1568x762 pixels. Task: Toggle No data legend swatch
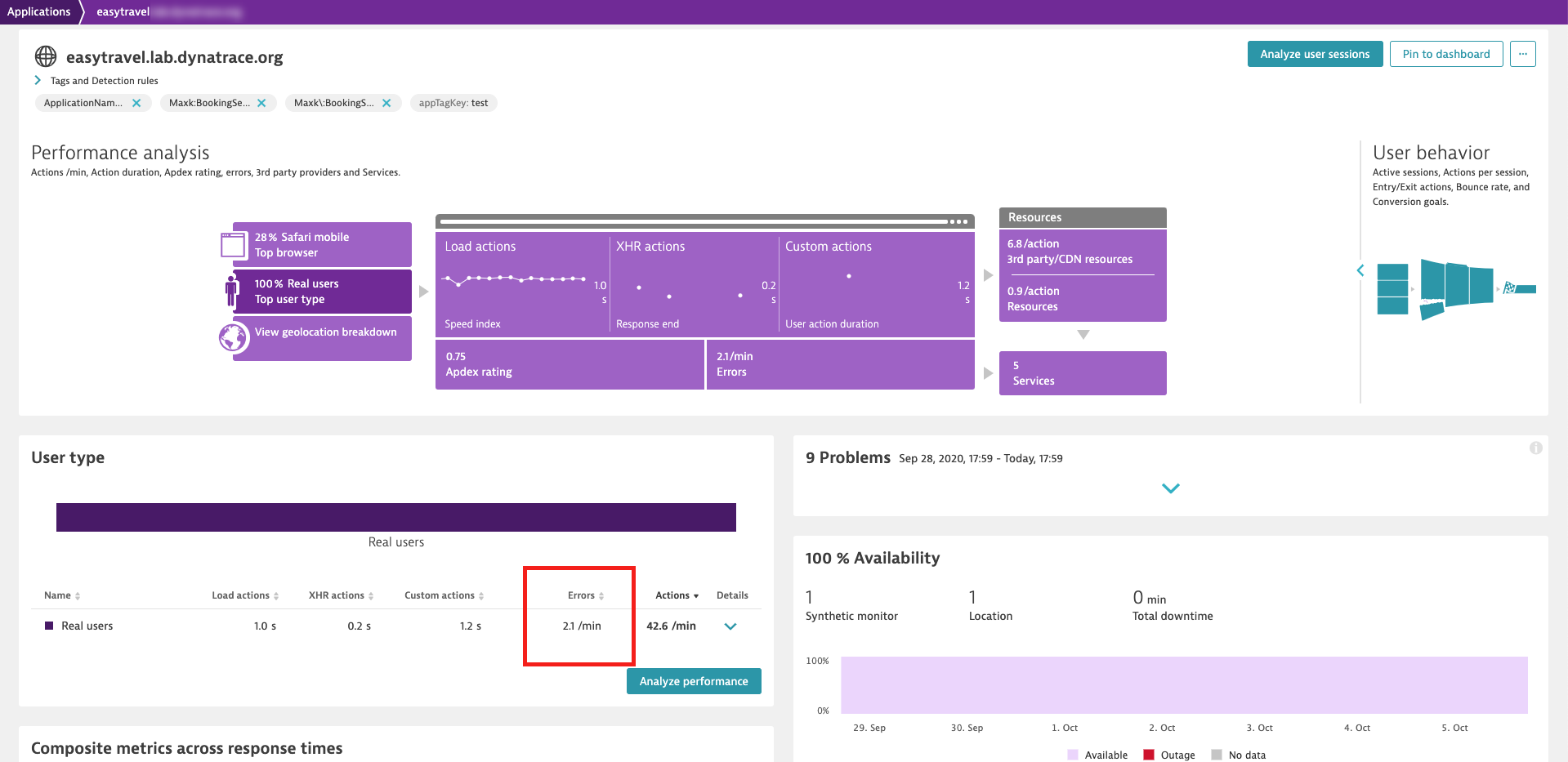(1217, 755)
